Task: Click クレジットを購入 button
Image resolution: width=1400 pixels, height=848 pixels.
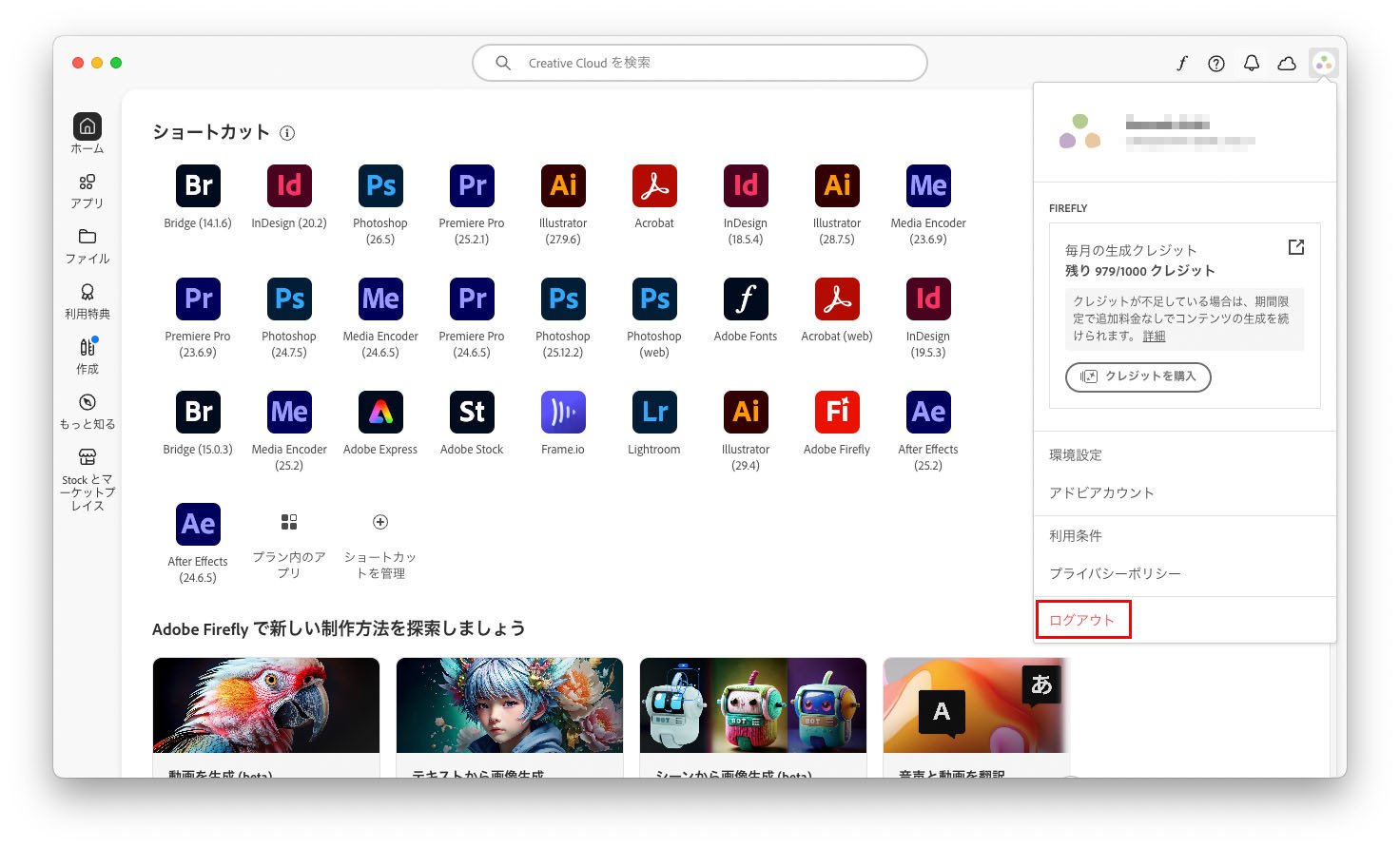Action: click(x=1138, y=376)
